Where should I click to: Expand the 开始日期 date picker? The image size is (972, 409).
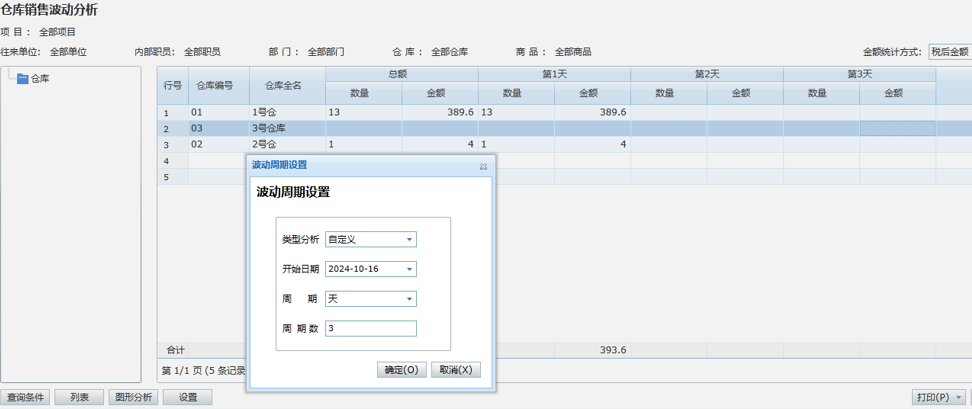[409, 270]
